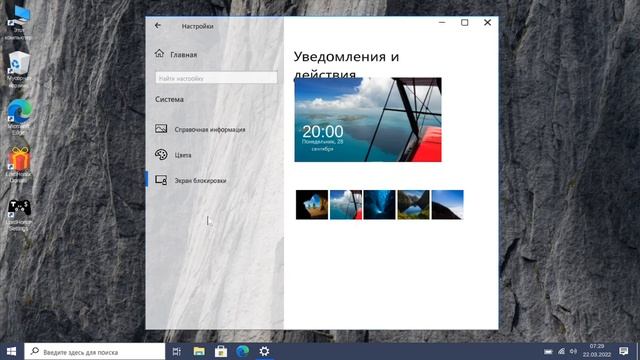Open the Action Center notifications icon

[624, 351]
